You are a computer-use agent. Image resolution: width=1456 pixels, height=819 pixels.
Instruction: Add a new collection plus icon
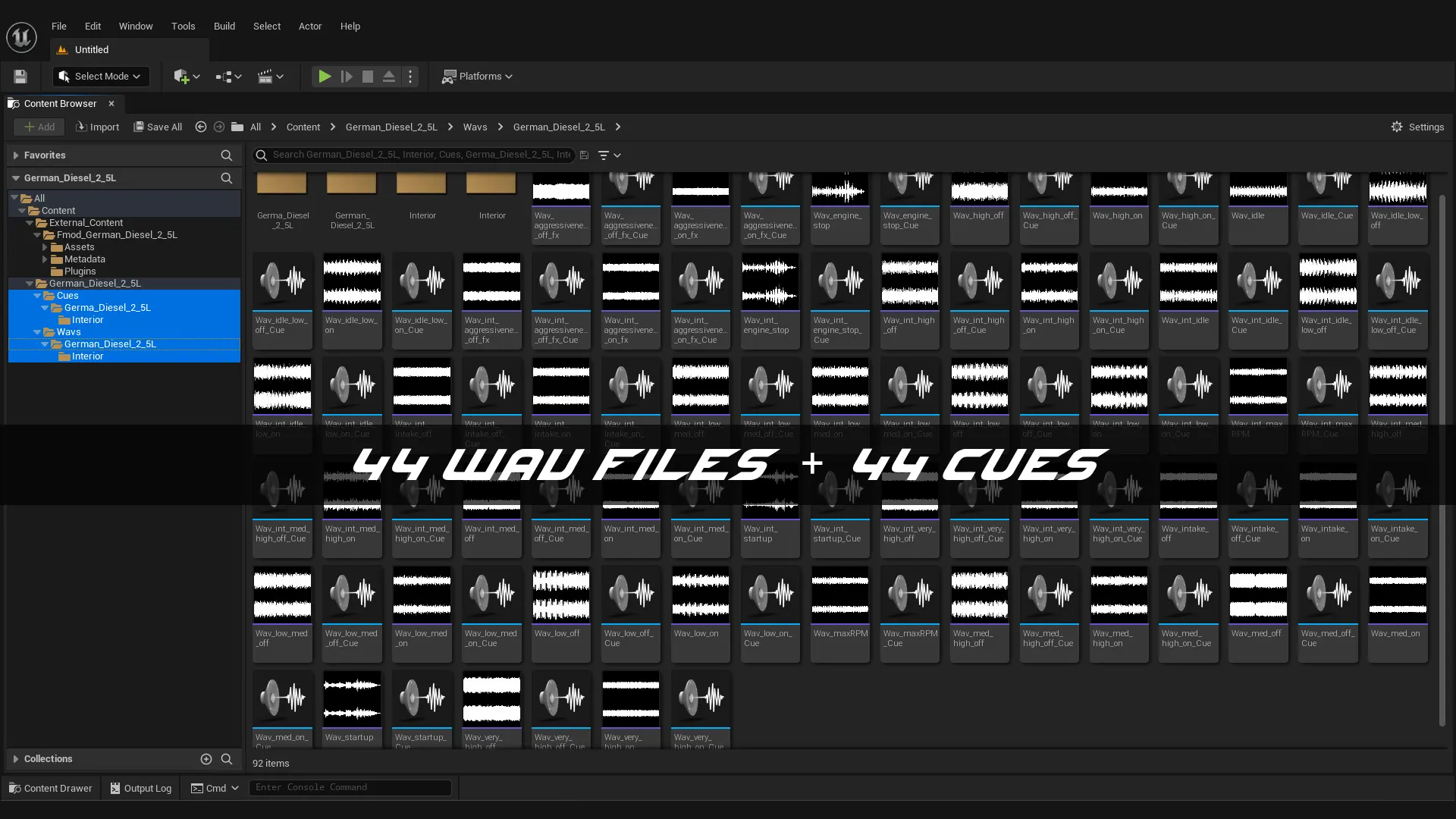[206, 758]
